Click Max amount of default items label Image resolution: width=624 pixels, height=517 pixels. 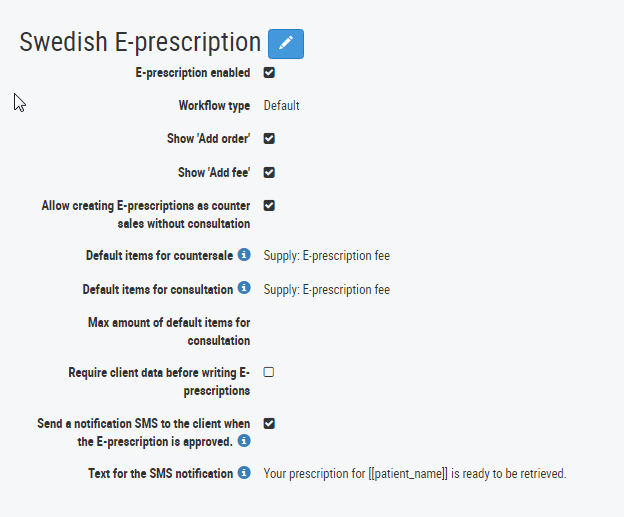[x=169, y=332]
